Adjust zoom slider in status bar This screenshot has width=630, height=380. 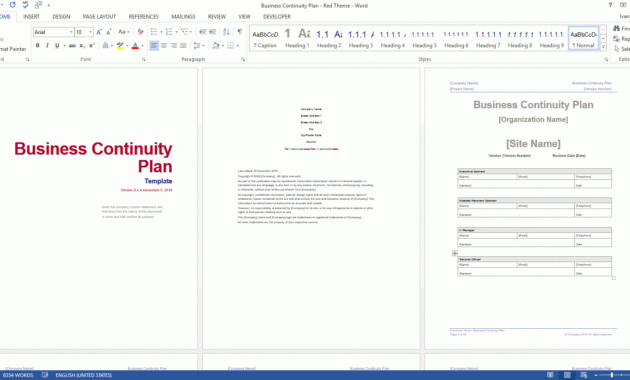612,375
